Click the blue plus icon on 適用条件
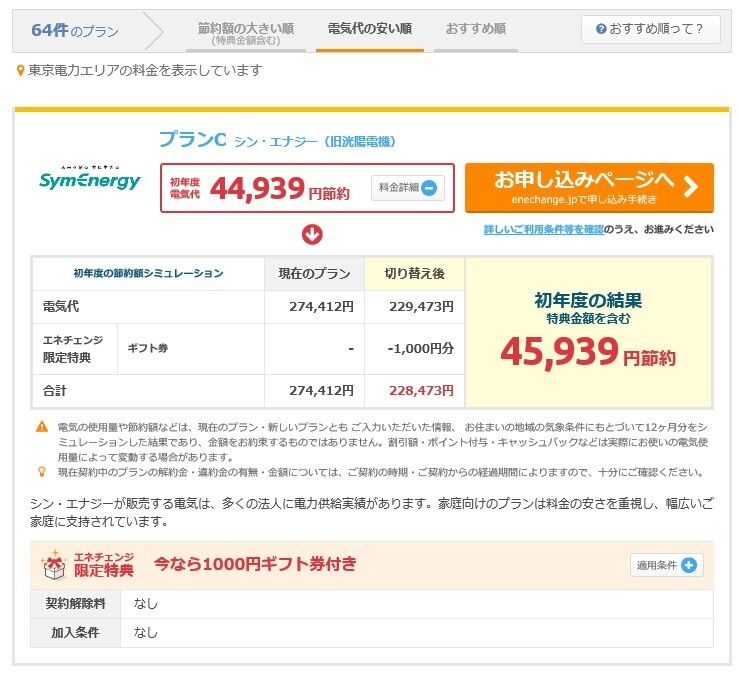Image resolution: width=739 pixels, height=674 pixels. click(689, 565)
